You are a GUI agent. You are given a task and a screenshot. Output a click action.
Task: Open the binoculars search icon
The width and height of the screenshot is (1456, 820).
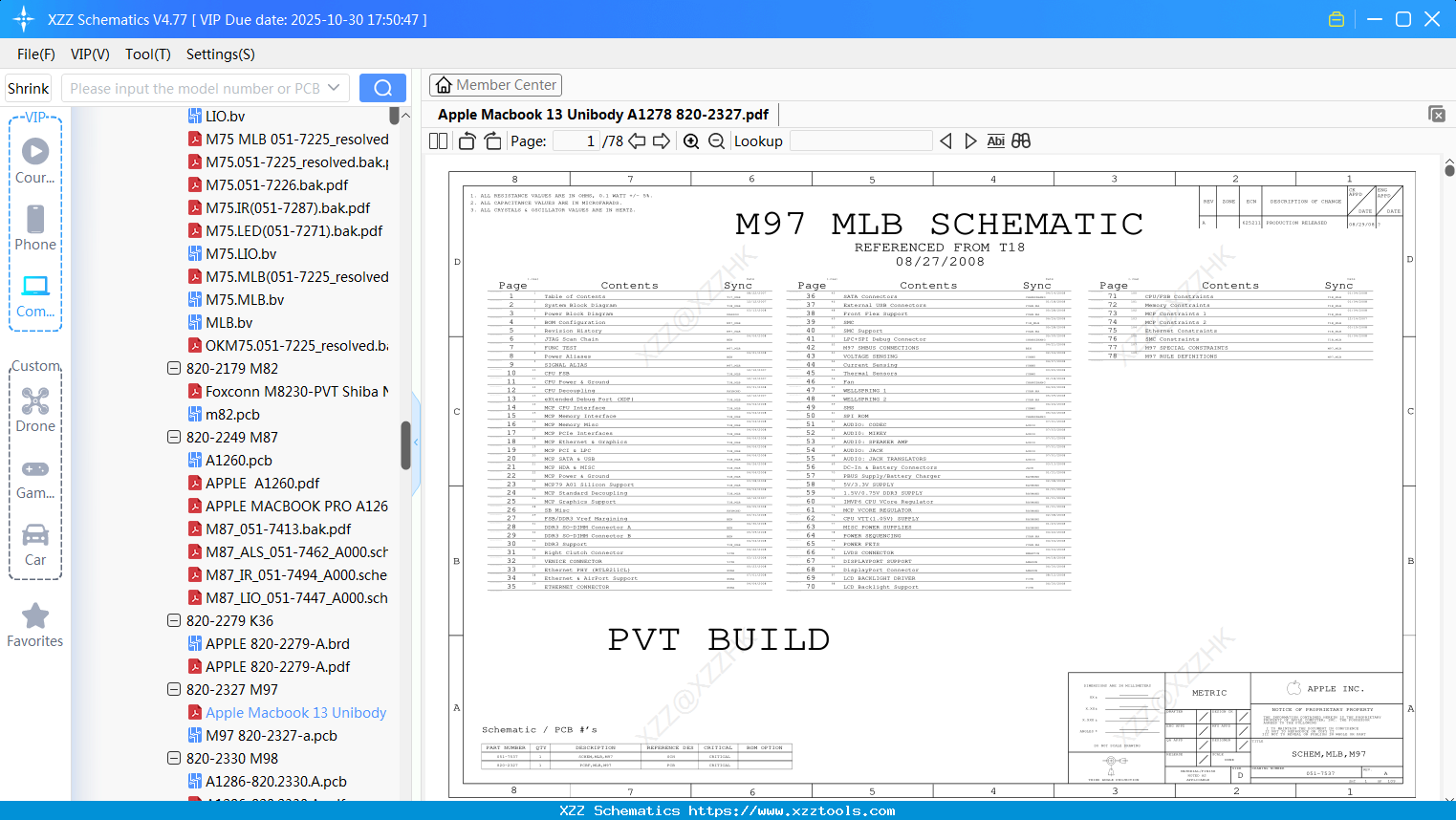(1021, 141)
